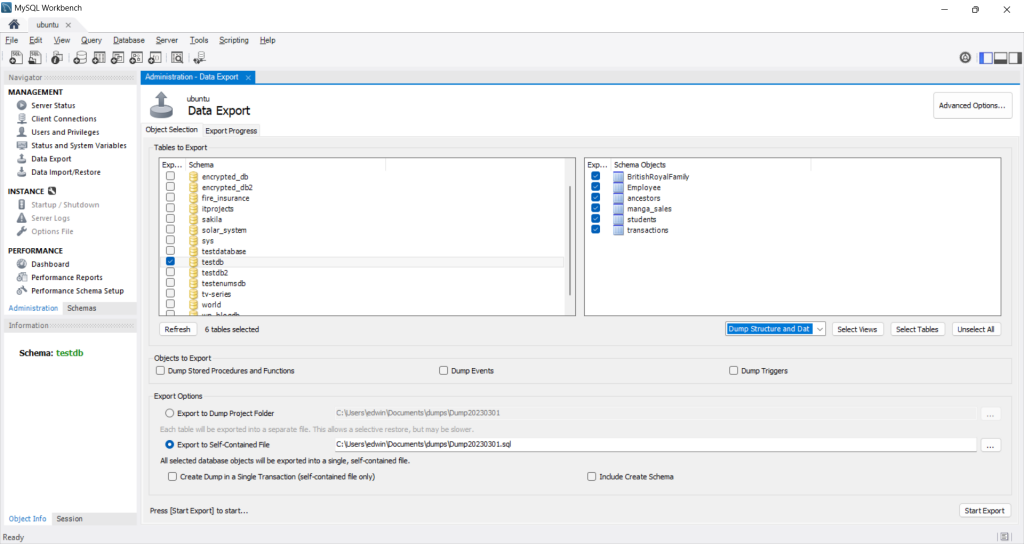Screen dimensions: 1024x544
Task: Open Client Connections in Navigator
Action: click(63, 119)
